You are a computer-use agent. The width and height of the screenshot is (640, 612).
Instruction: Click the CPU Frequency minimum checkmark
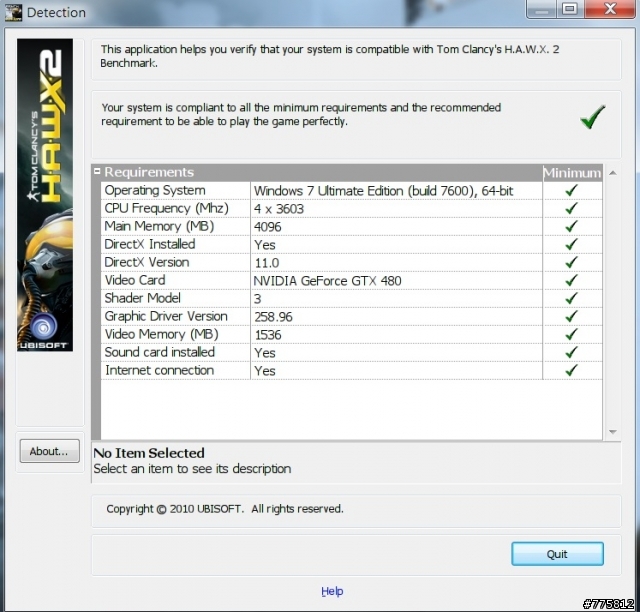(x=571, y=208)
